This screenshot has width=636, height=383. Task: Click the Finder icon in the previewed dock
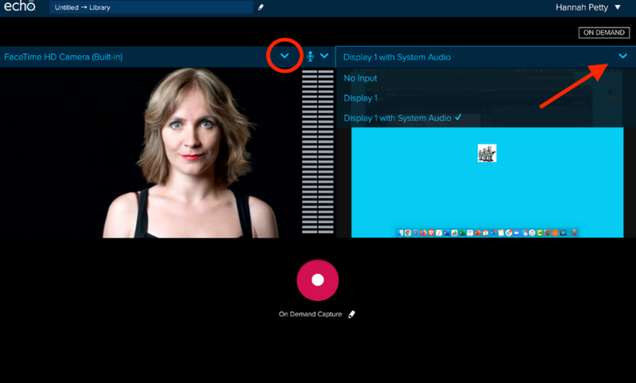[x=401, y=232]
